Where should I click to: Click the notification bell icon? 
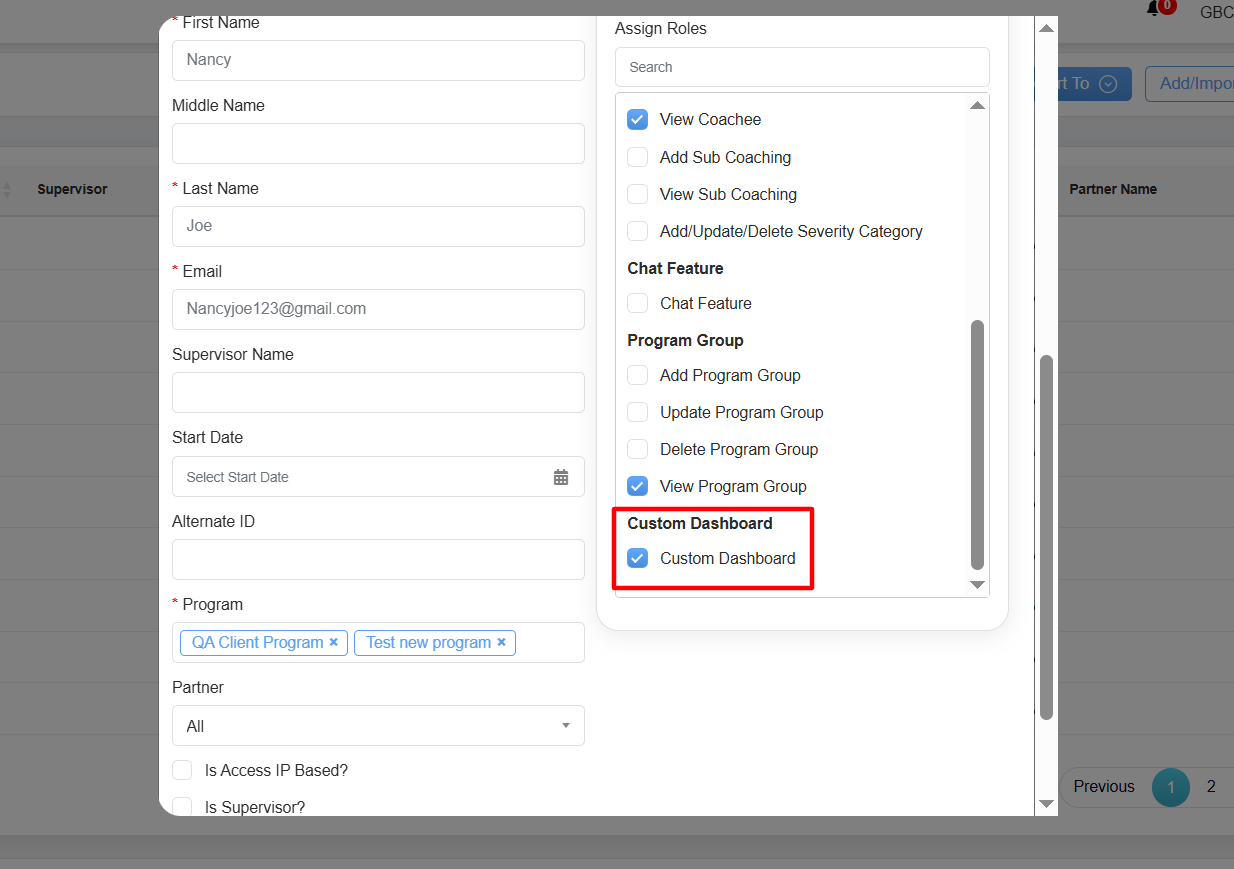[1153, 9]
